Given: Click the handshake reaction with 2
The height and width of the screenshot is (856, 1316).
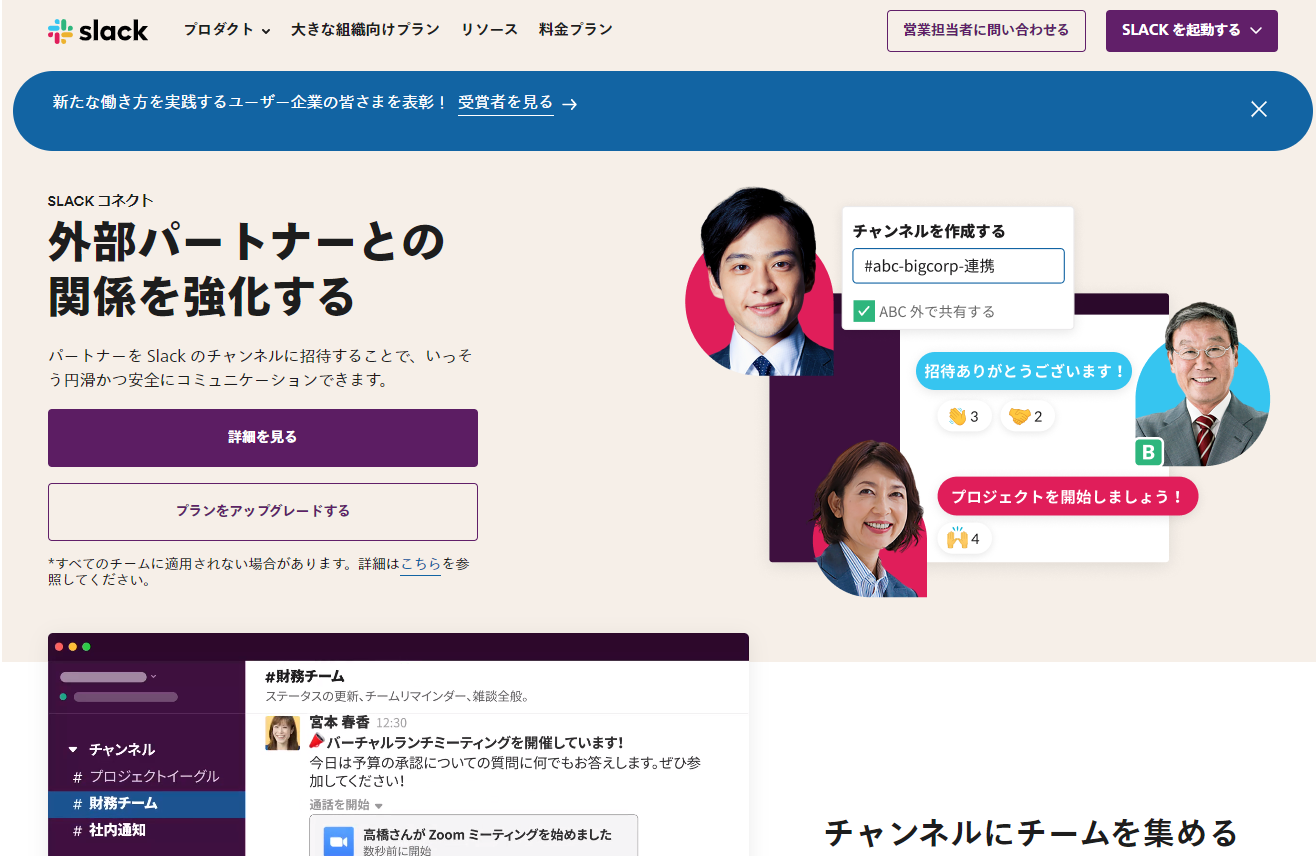Looking at the screenshot, I should (1026, 416).
